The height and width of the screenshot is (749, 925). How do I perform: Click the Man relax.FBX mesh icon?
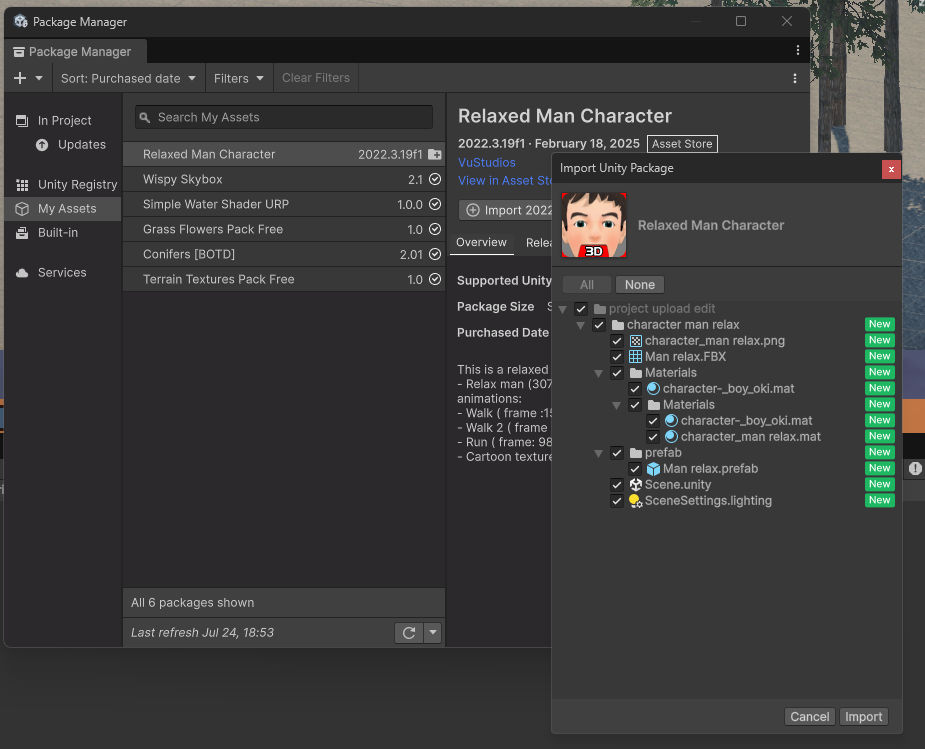click(635, 357)
